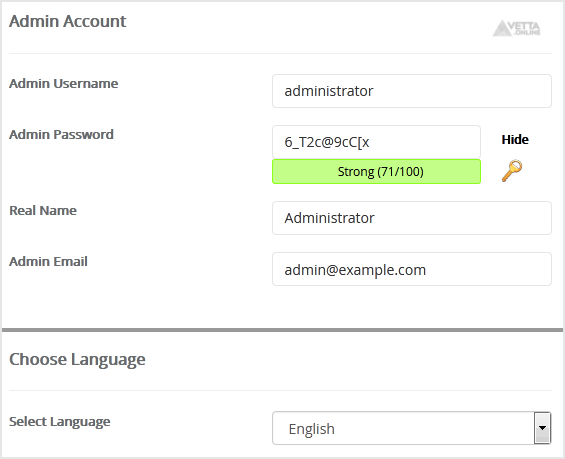Click the golden key password generator icon
This screenshot has height=459, width=565.
point(512,171)
